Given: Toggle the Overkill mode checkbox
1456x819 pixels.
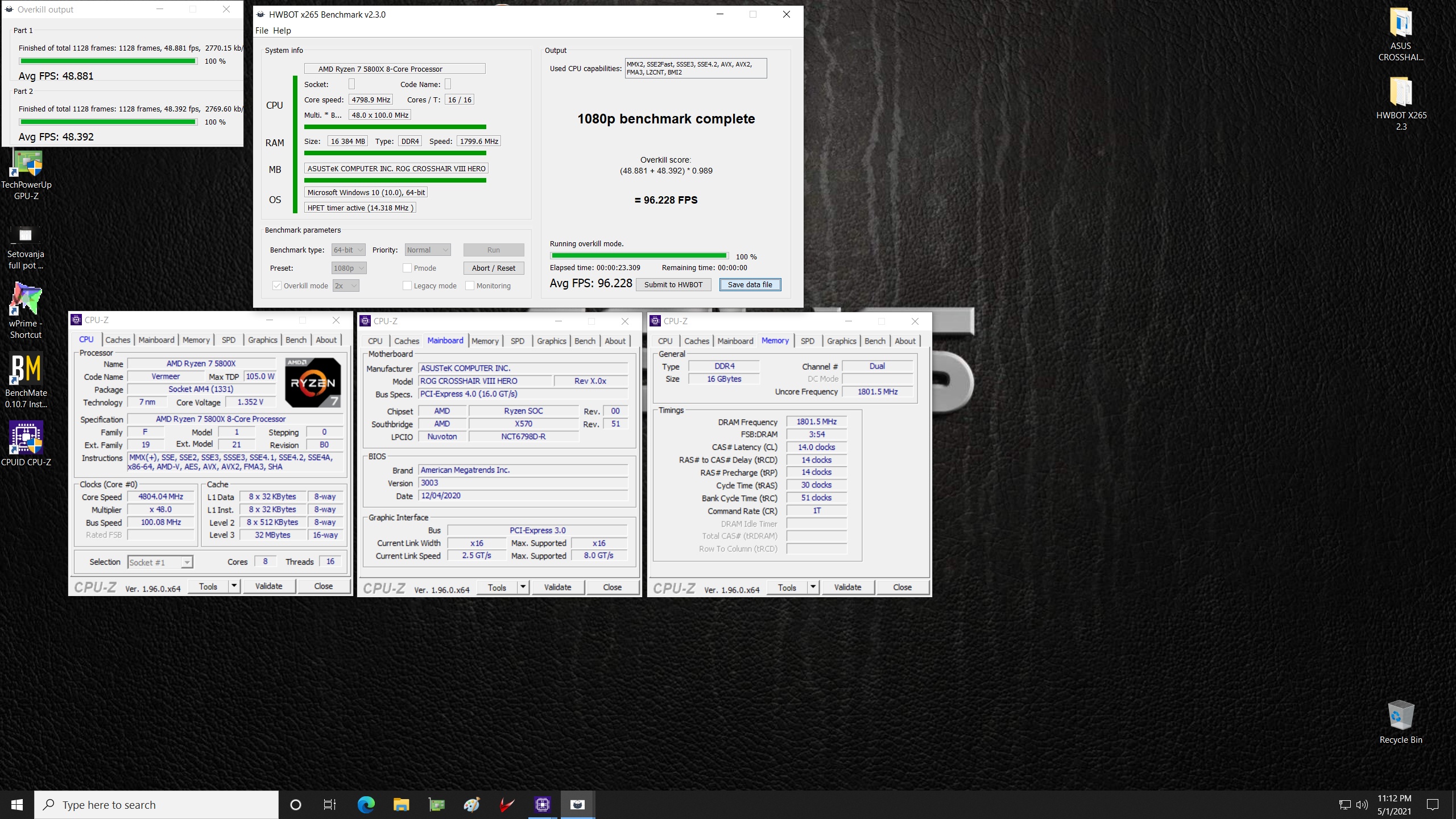Looking at the screenshot, I should pos(276,286).
